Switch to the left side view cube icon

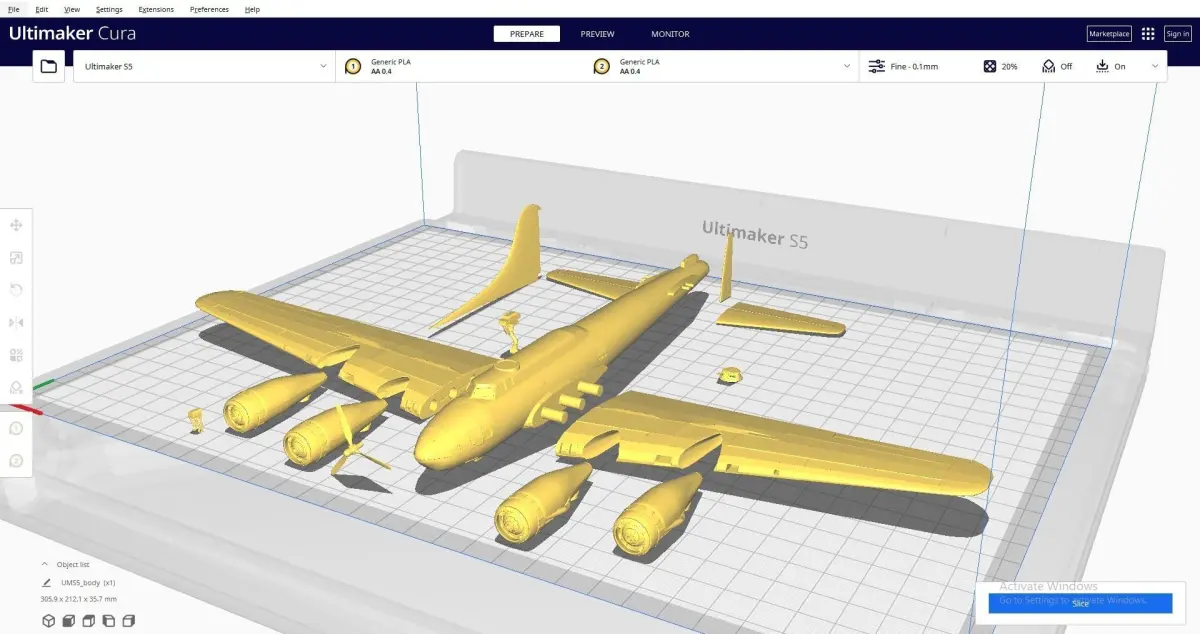109,621
